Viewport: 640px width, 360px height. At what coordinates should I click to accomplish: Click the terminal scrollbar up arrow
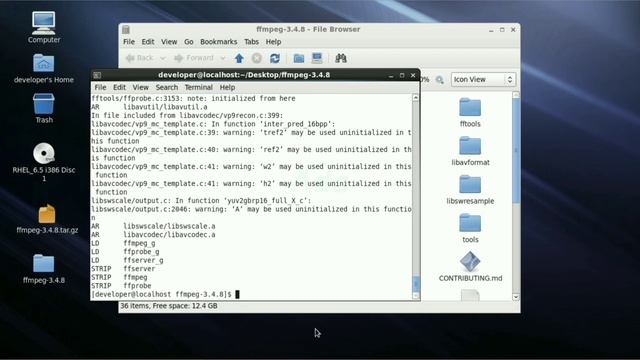point(416,98)
